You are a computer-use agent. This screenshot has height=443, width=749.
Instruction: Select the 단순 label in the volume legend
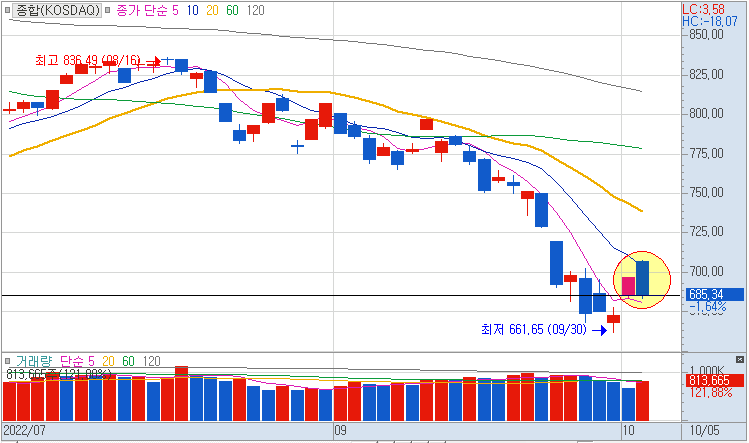pos(71,361)
